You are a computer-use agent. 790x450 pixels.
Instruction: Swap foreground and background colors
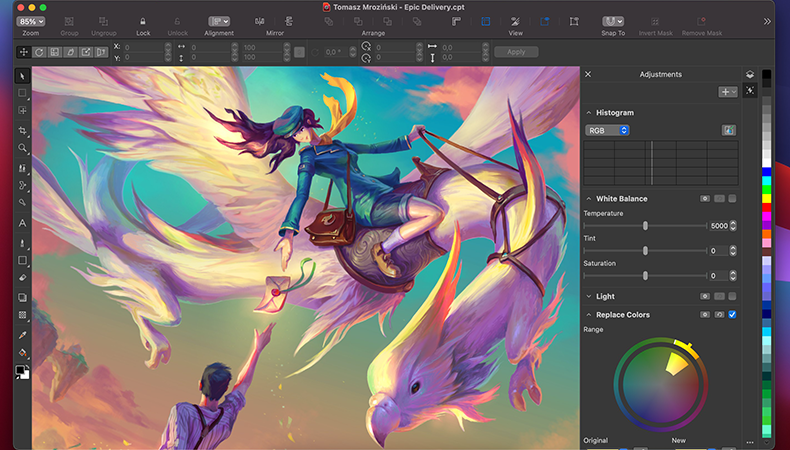27,368
